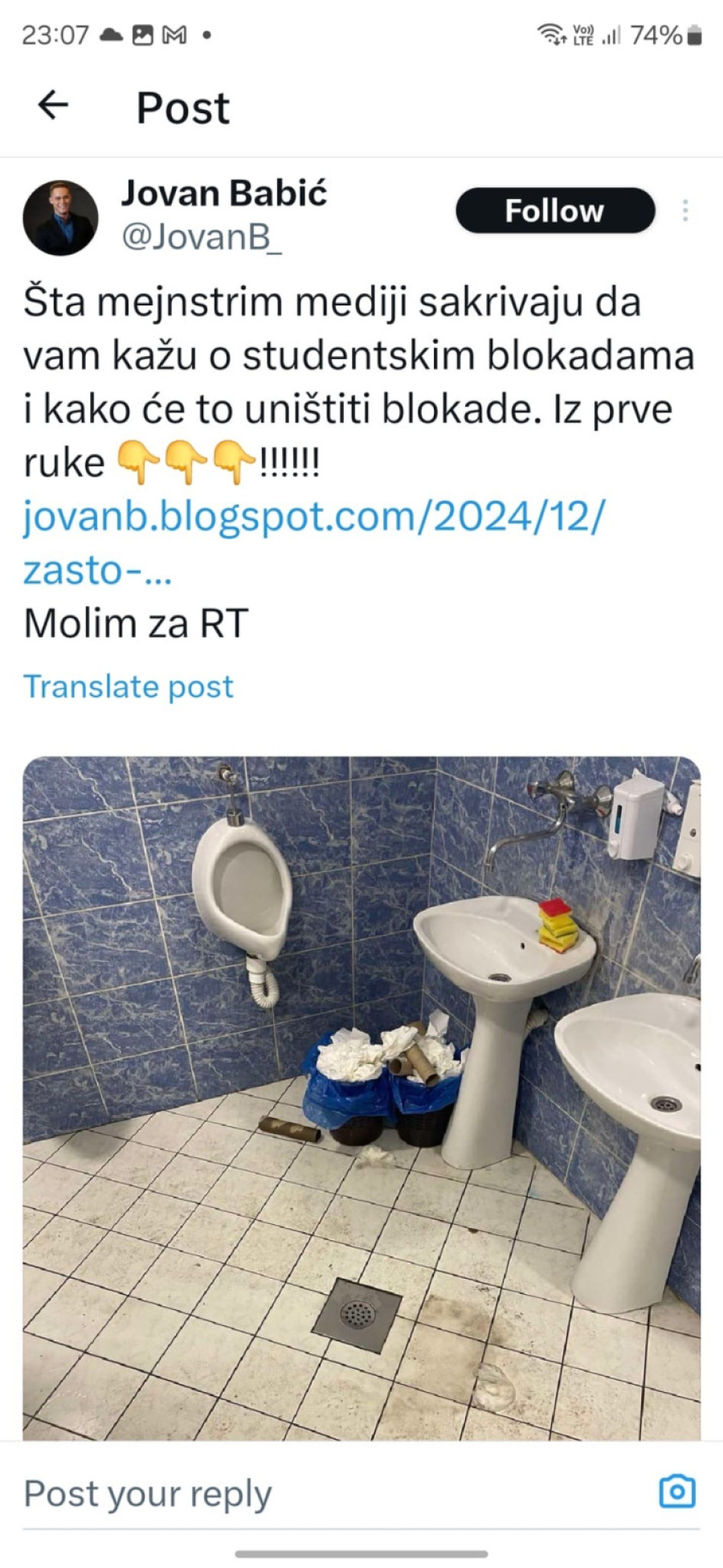The image size is (723, 1568).
Task: Tap the Jovan Babić display name
Action: pos(224,193)
